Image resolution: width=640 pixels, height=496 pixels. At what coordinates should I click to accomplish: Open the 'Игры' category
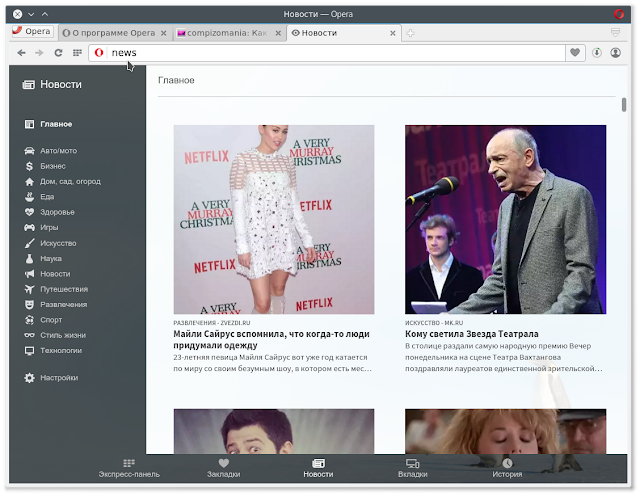(41, 227)
